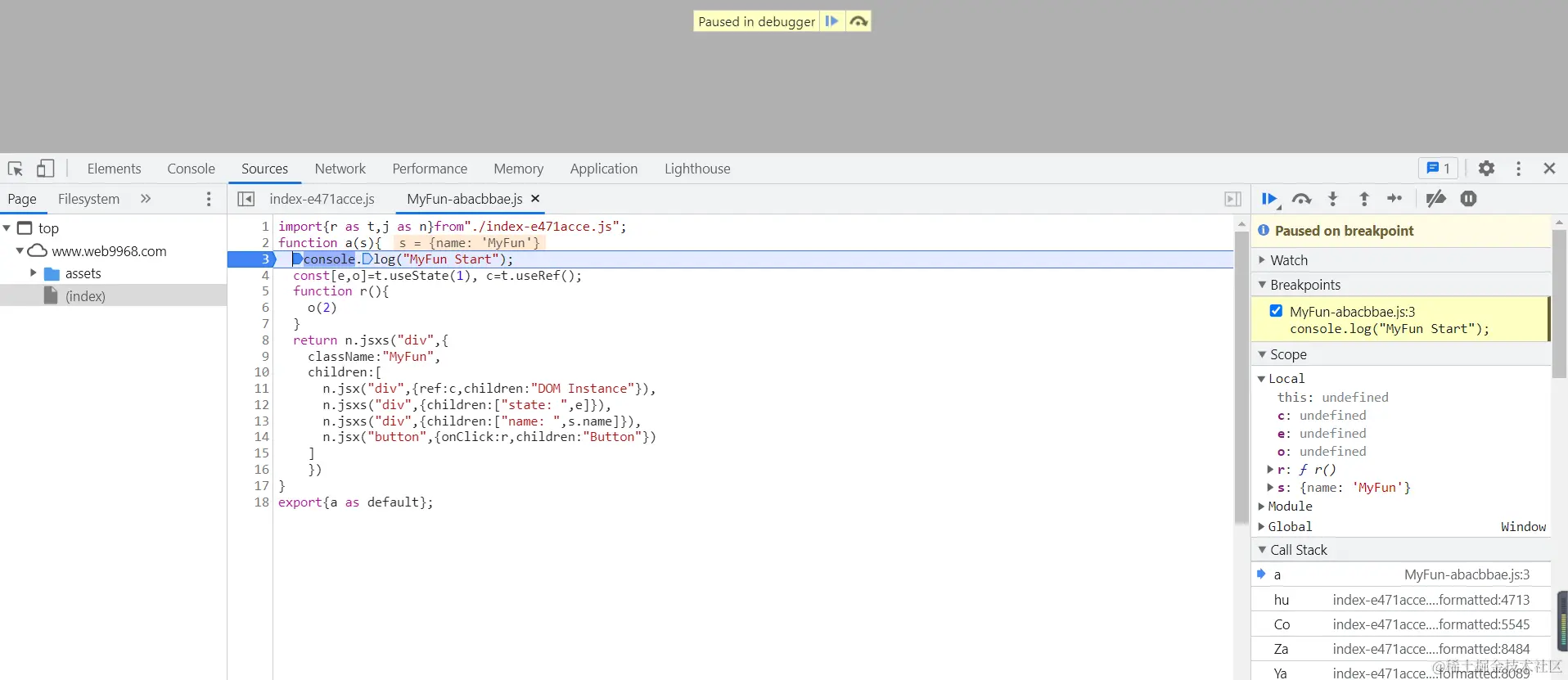This screenshot has width=1568, height=680.
Task: Open the Lighthouse panel
Action: tap(697, 169)
